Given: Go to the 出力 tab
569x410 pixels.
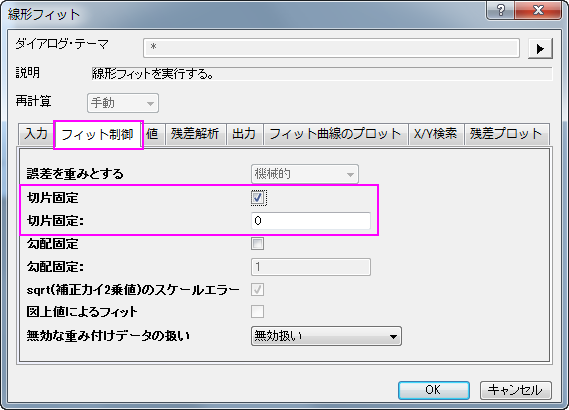Looking at the screenshot, I should tap(244, 134).
